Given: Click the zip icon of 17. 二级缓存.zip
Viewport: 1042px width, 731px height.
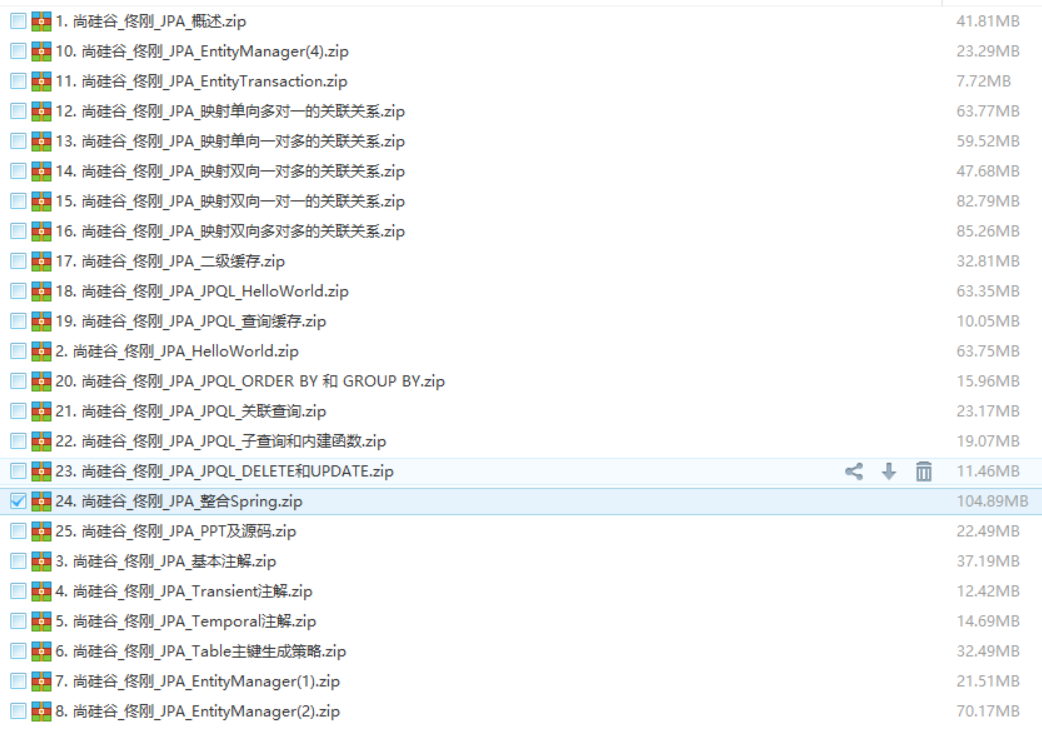Looking at the screenshot, I should pos(41,261).
